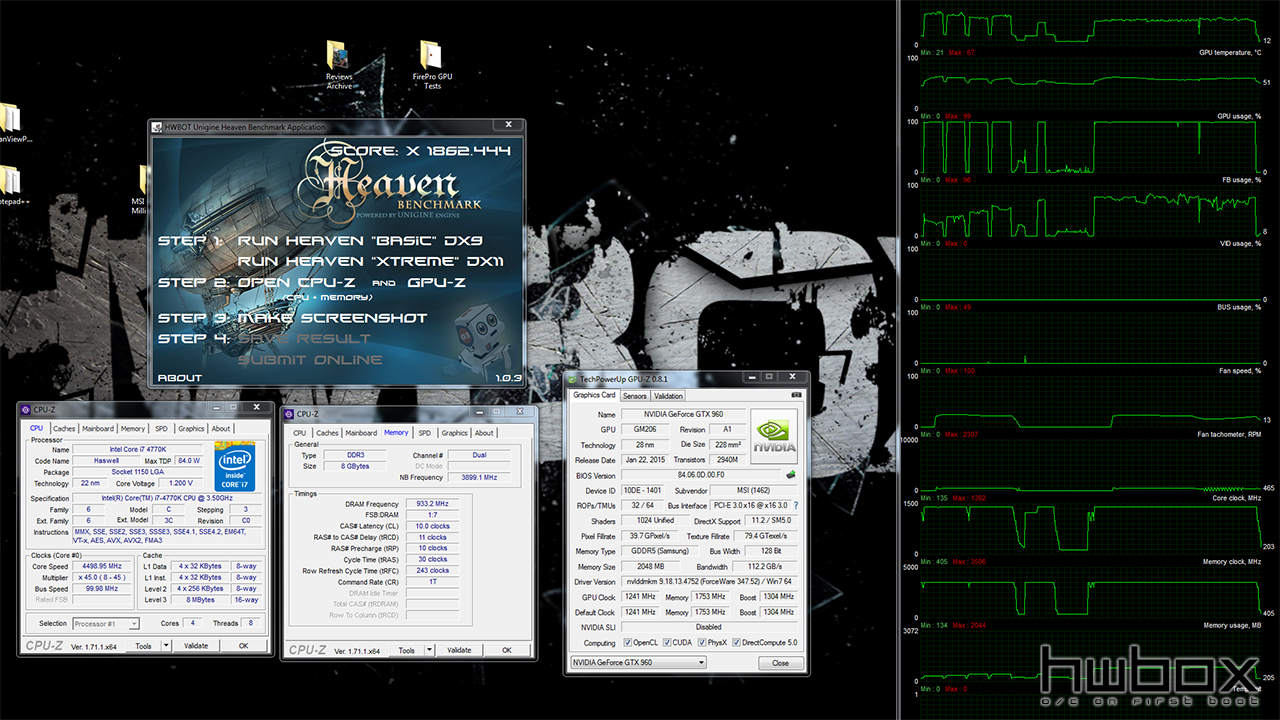Toggle the DirectCompute 5.0 checkbox

tap(737, 643)
